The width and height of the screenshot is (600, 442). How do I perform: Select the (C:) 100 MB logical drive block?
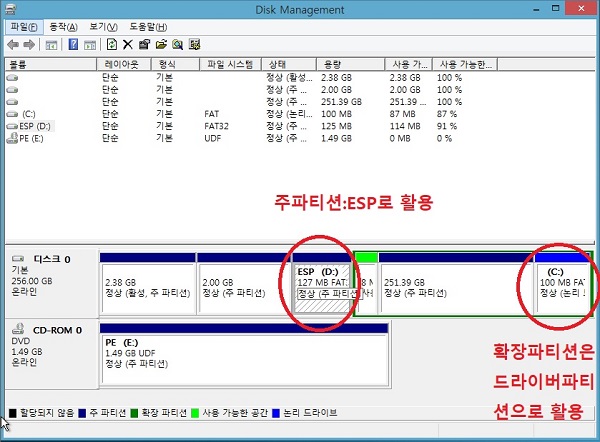tap(562, 284)
